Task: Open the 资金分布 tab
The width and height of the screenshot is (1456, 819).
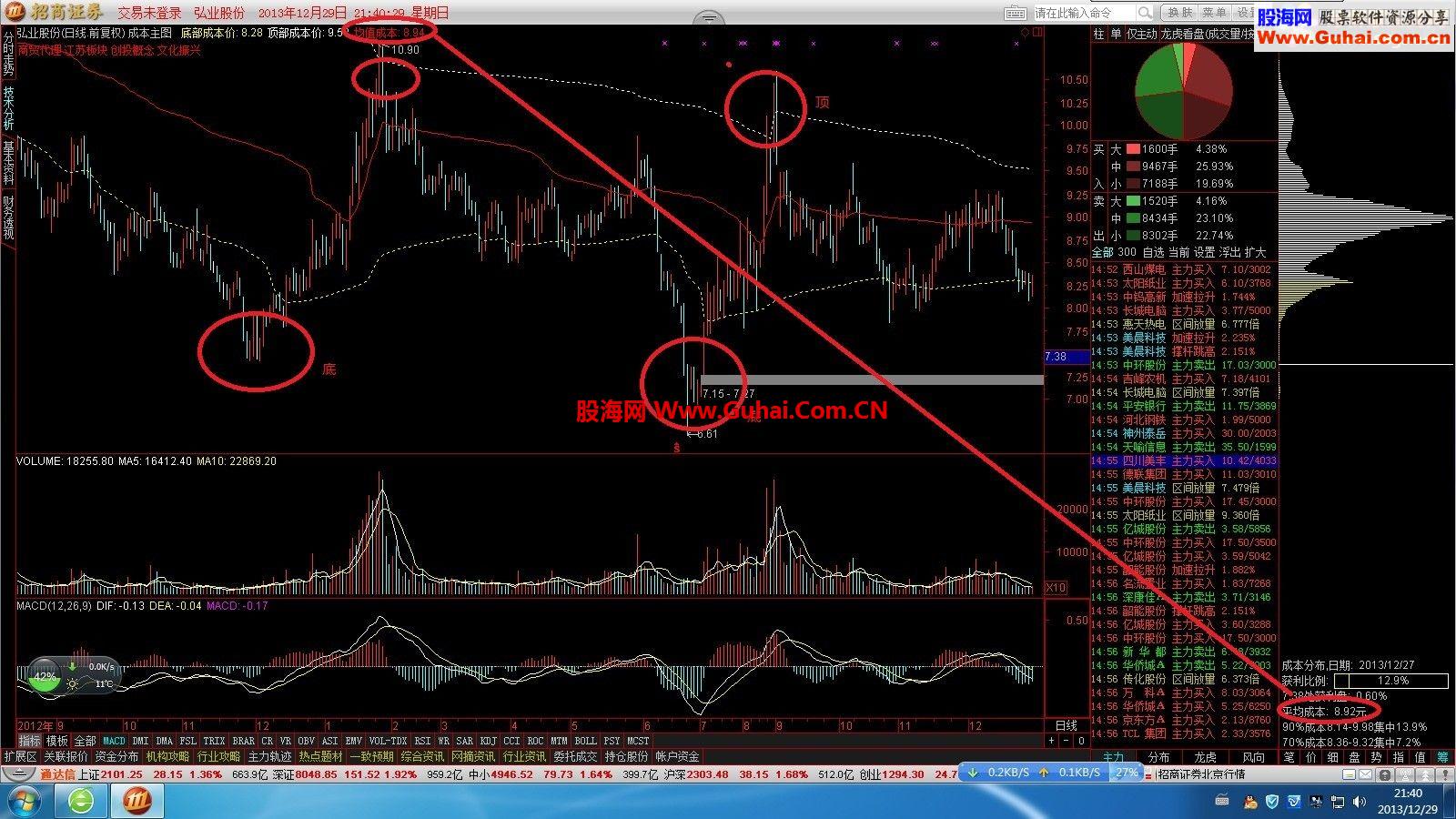Action: click(116, 756)
